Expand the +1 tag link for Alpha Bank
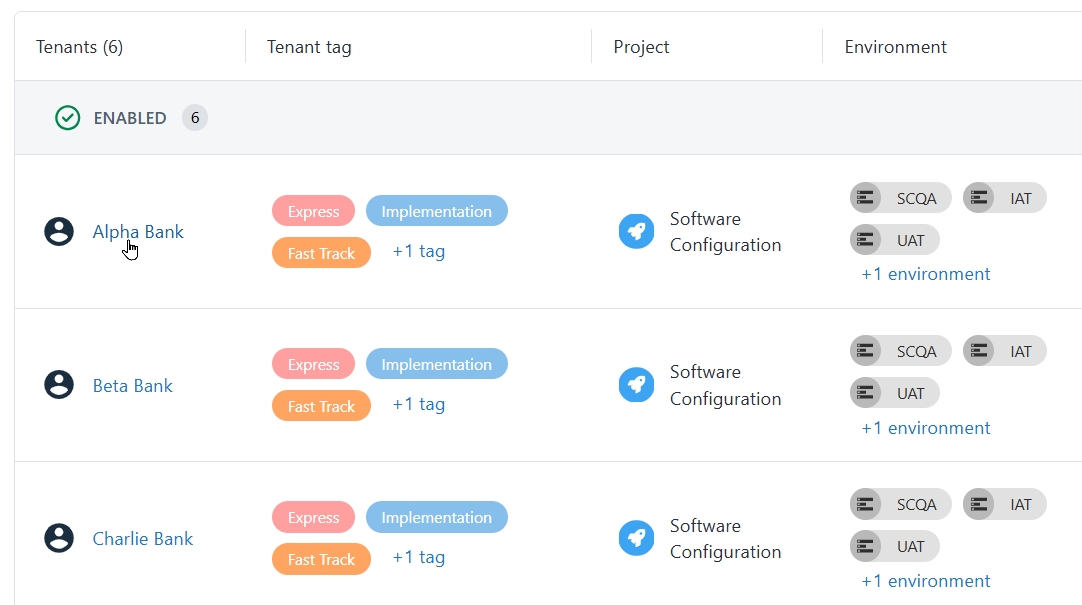The width and height of the screenshot is (1082, 605). pos(418,251)
